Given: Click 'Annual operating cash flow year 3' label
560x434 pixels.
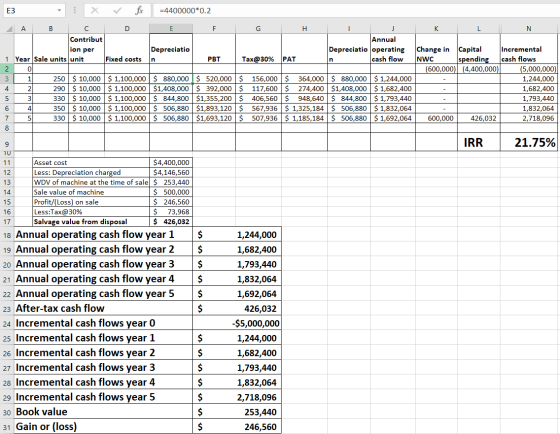Looking at the screenshot, I should (x=103, y=264).
